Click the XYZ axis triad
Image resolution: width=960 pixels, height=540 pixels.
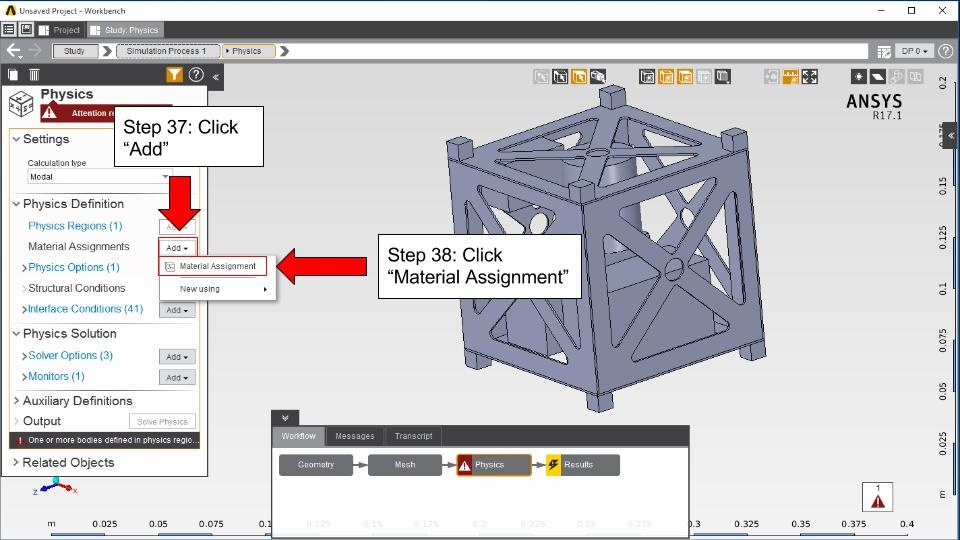[55, 486]
